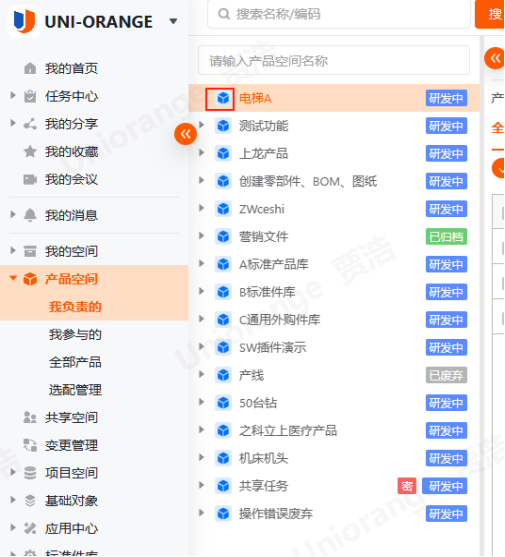This screenshot has height=557, width=505.
Task: Click the 请输入产品空间名称 filter field
Action: [x=334, y=60]
